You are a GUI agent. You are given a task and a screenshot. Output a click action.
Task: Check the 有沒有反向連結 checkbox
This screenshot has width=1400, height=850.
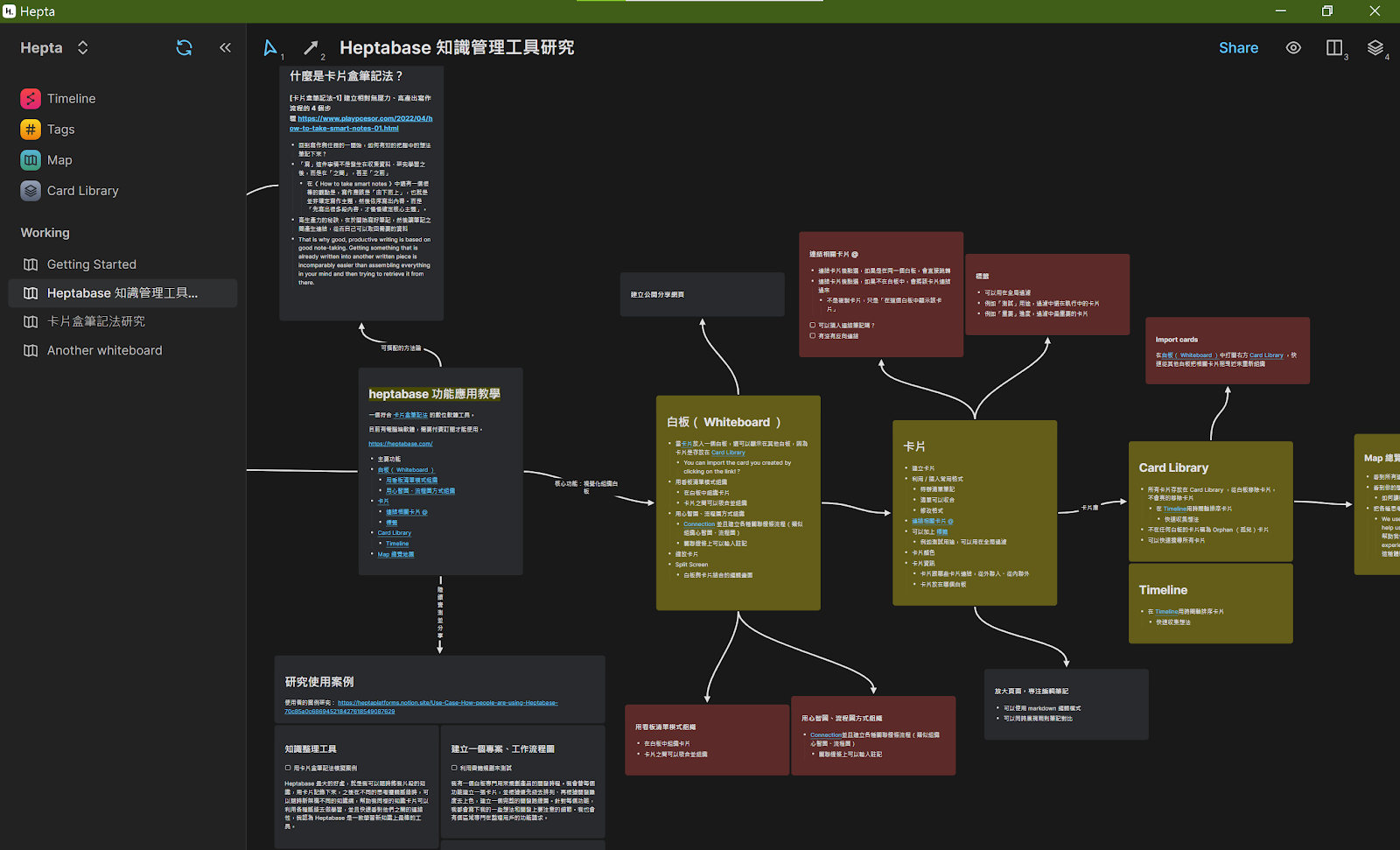click(x=812, y=335)
